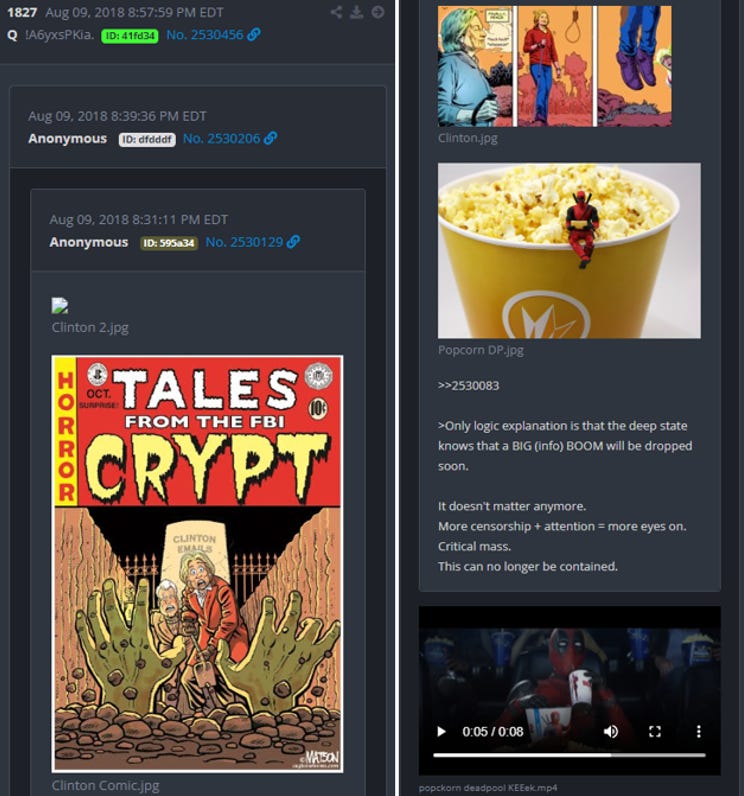Click the !A6yxsPKia. tripcode
744x796 pixels.
(60, 35)
